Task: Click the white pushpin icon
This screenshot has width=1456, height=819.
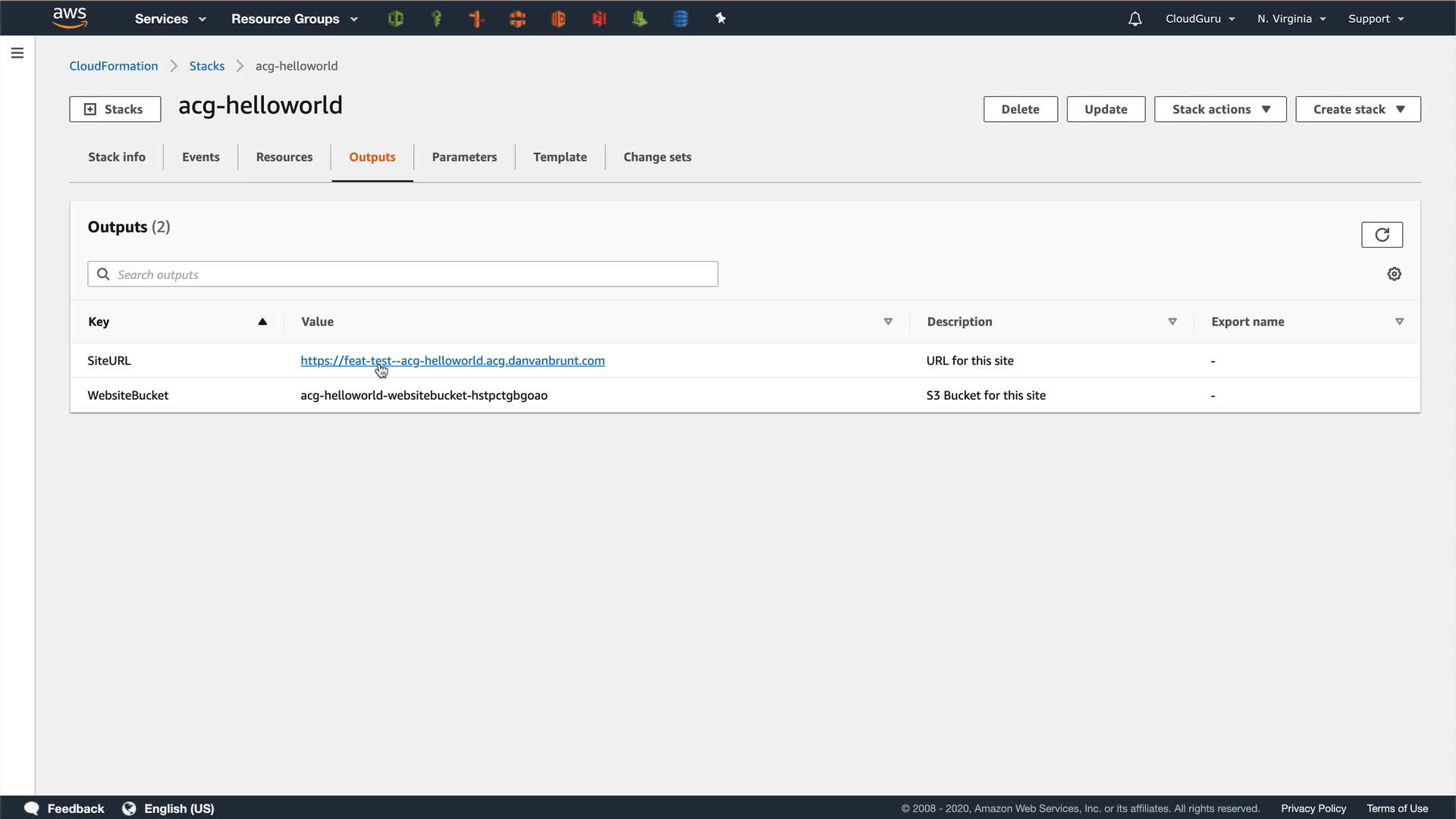Action: point(720,19)
